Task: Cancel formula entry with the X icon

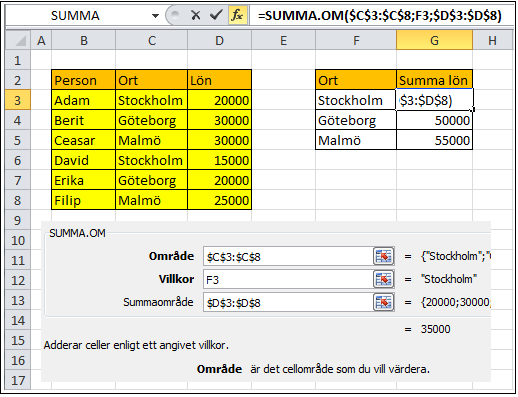Action: 196,15
